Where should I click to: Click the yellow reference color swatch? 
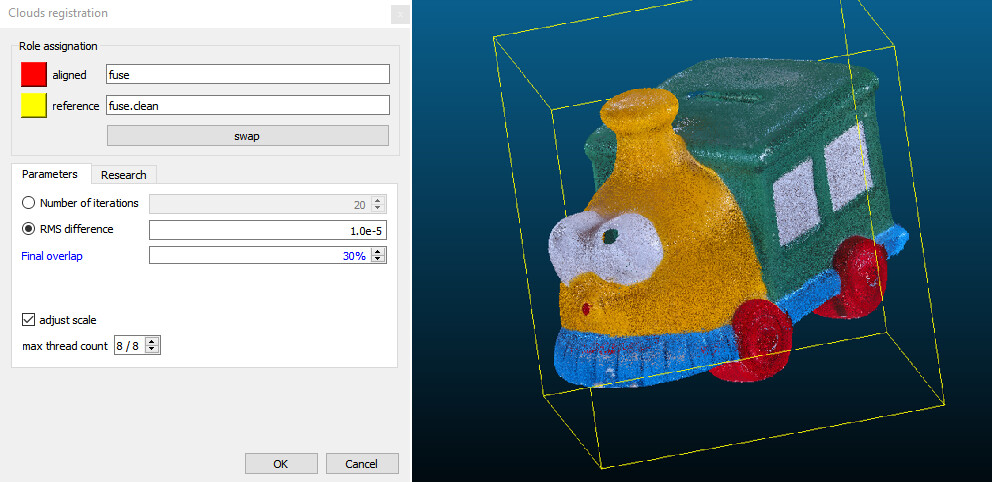[34, 105]
